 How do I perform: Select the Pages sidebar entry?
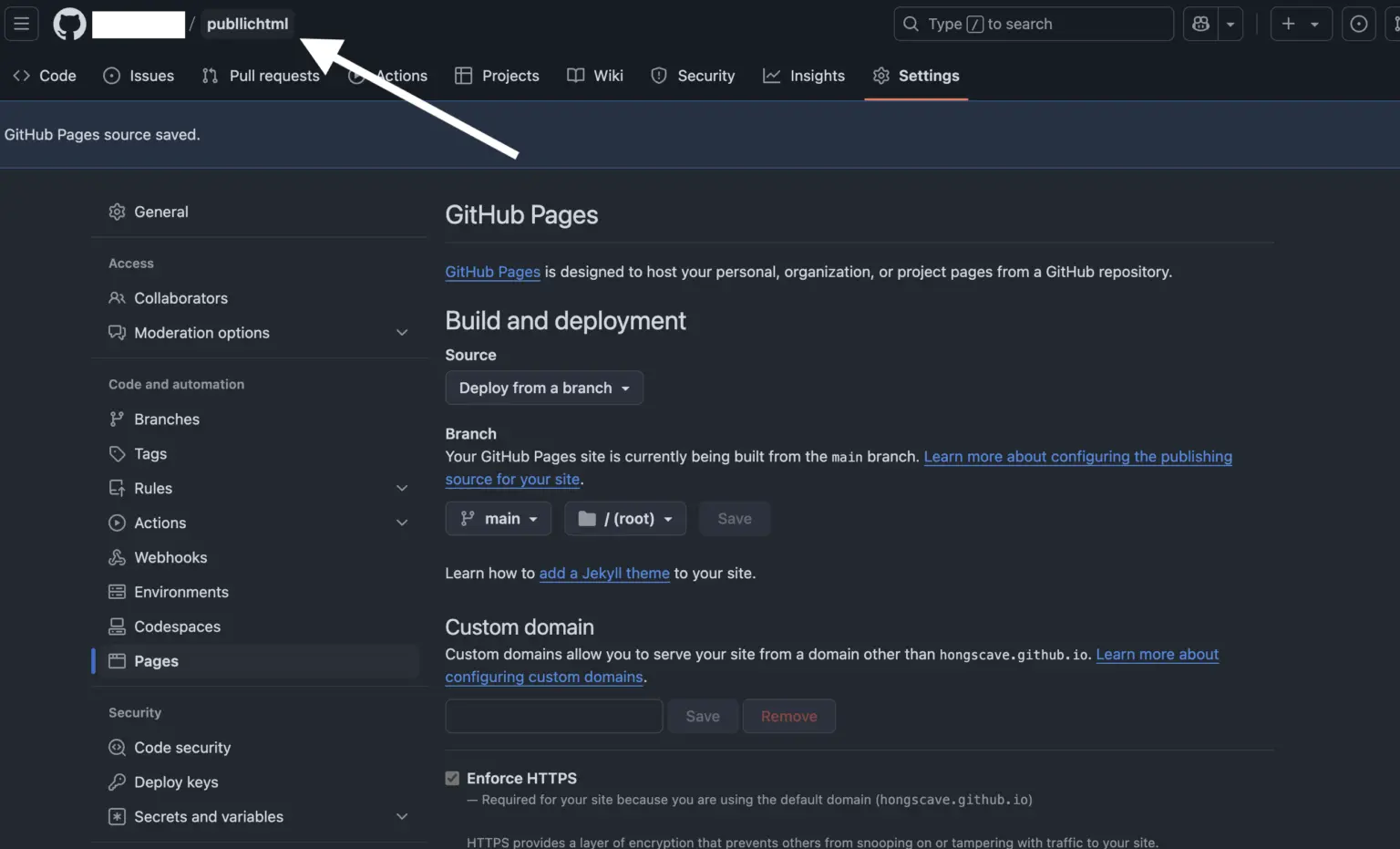point(155,661)
